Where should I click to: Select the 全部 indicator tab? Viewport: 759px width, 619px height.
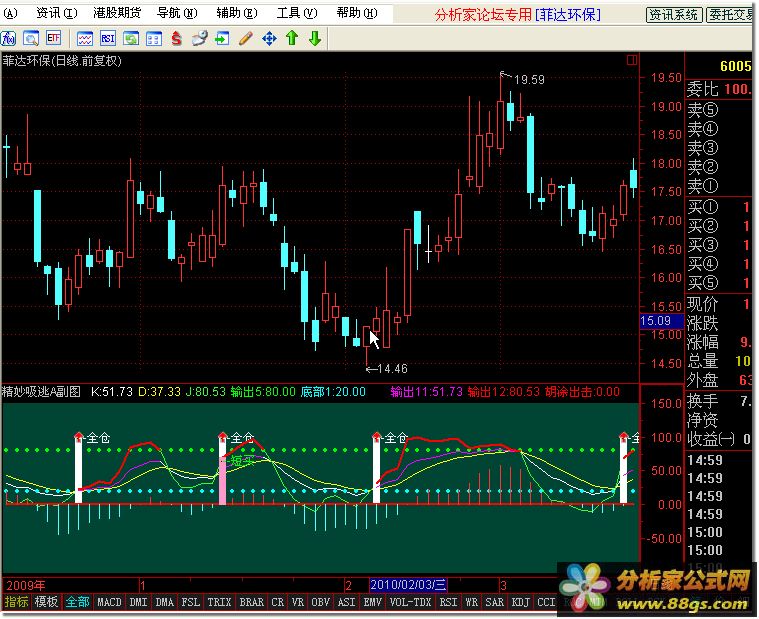click(x=77, y=602)
